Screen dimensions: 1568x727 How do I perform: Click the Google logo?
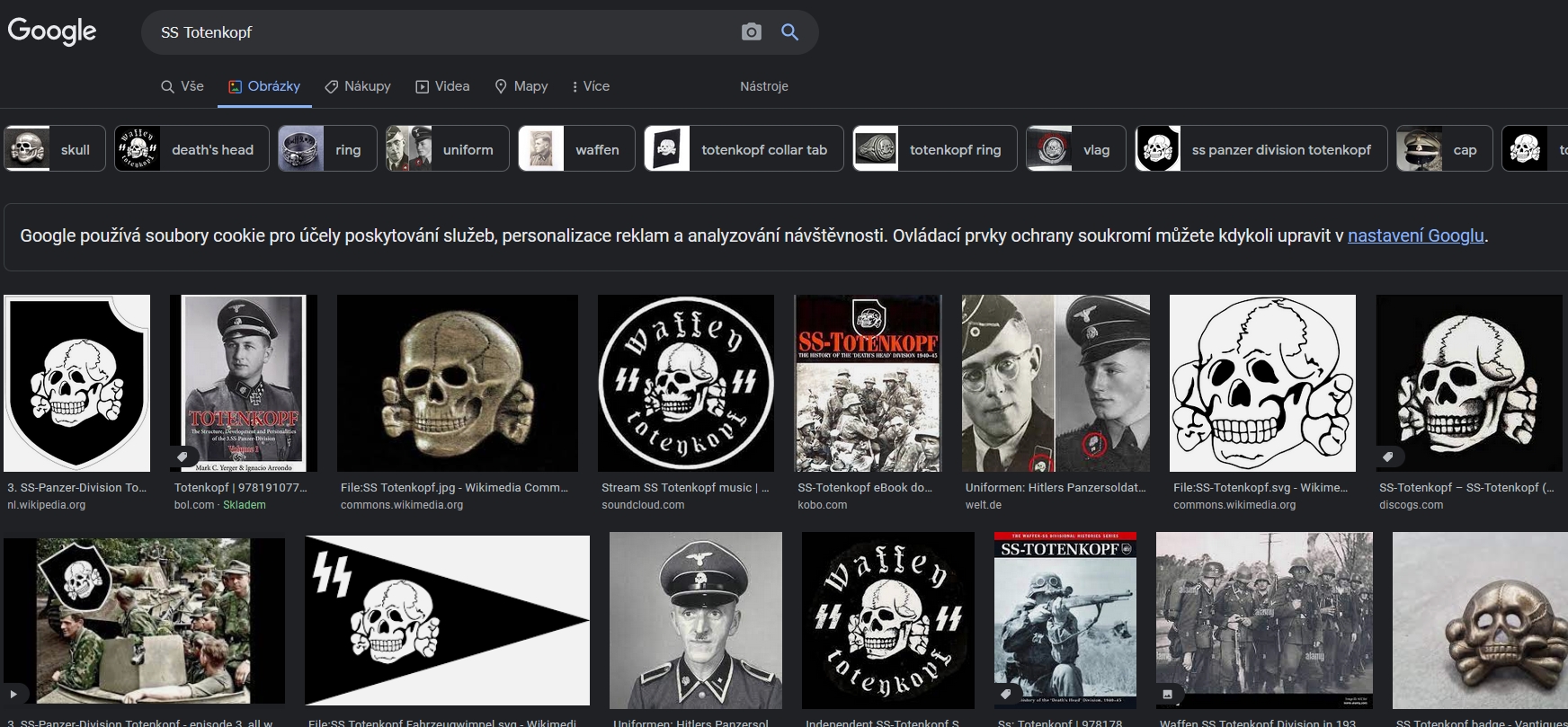(x=51, y=31)
